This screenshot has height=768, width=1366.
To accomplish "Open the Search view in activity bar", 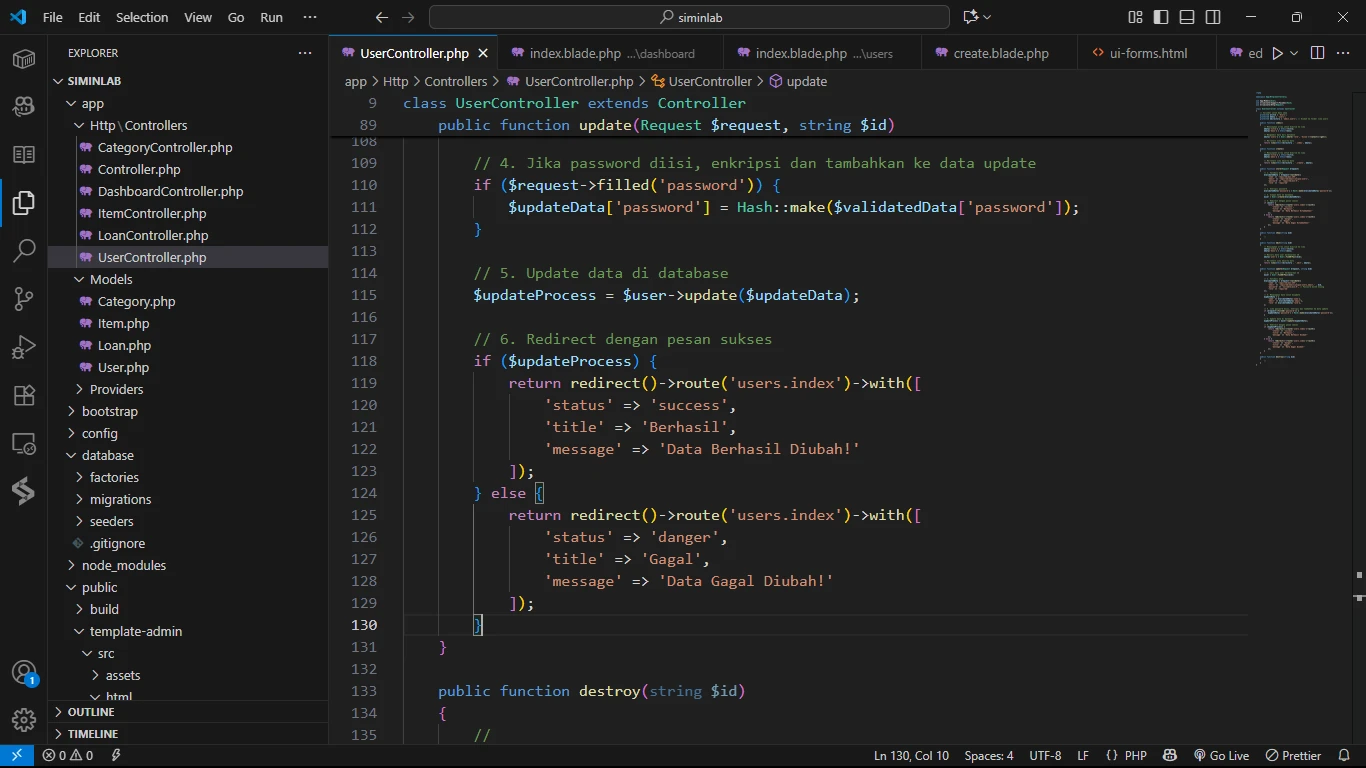I will coord(24,251).
